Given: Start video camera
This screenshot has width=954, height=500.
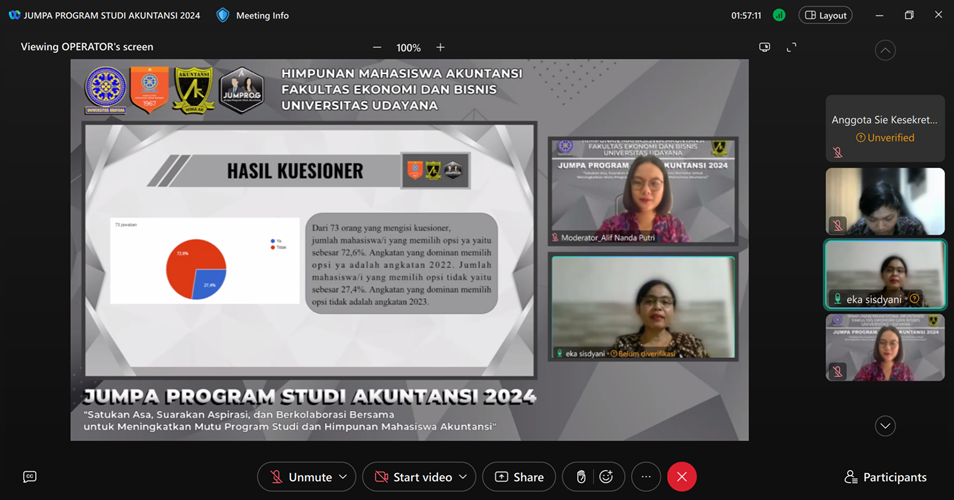Looking at the screenshot, I should (415, 477).
